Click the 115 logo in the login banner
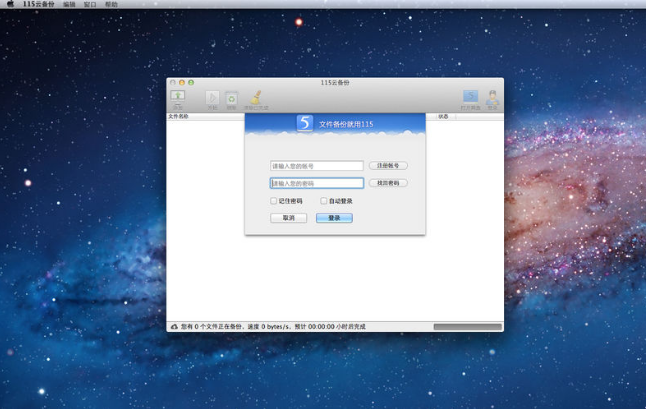The height and width of the screenshot is (409, 646). point(305,123)
